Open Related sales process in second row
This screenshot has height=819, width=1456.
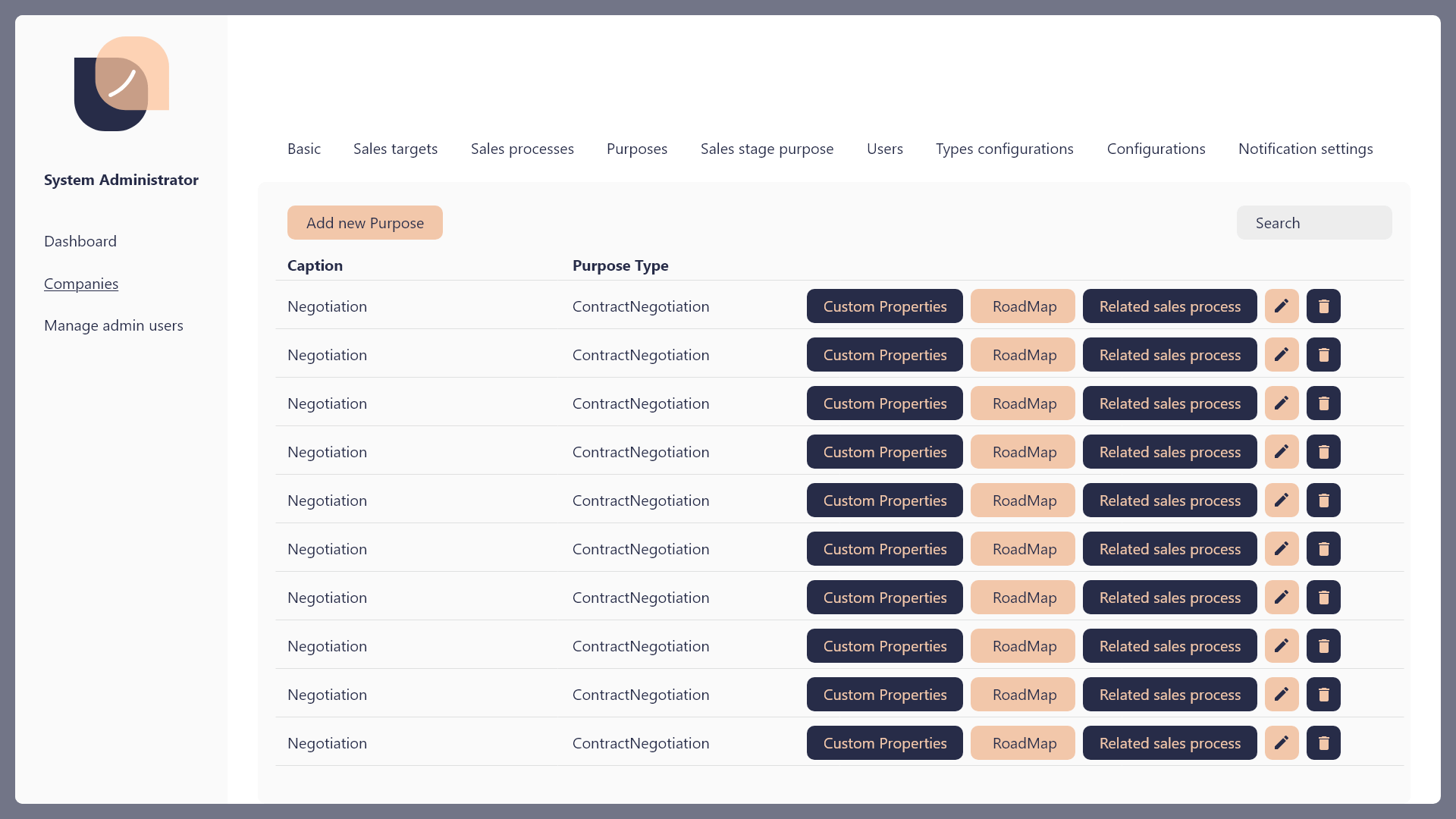point(1169,355)
